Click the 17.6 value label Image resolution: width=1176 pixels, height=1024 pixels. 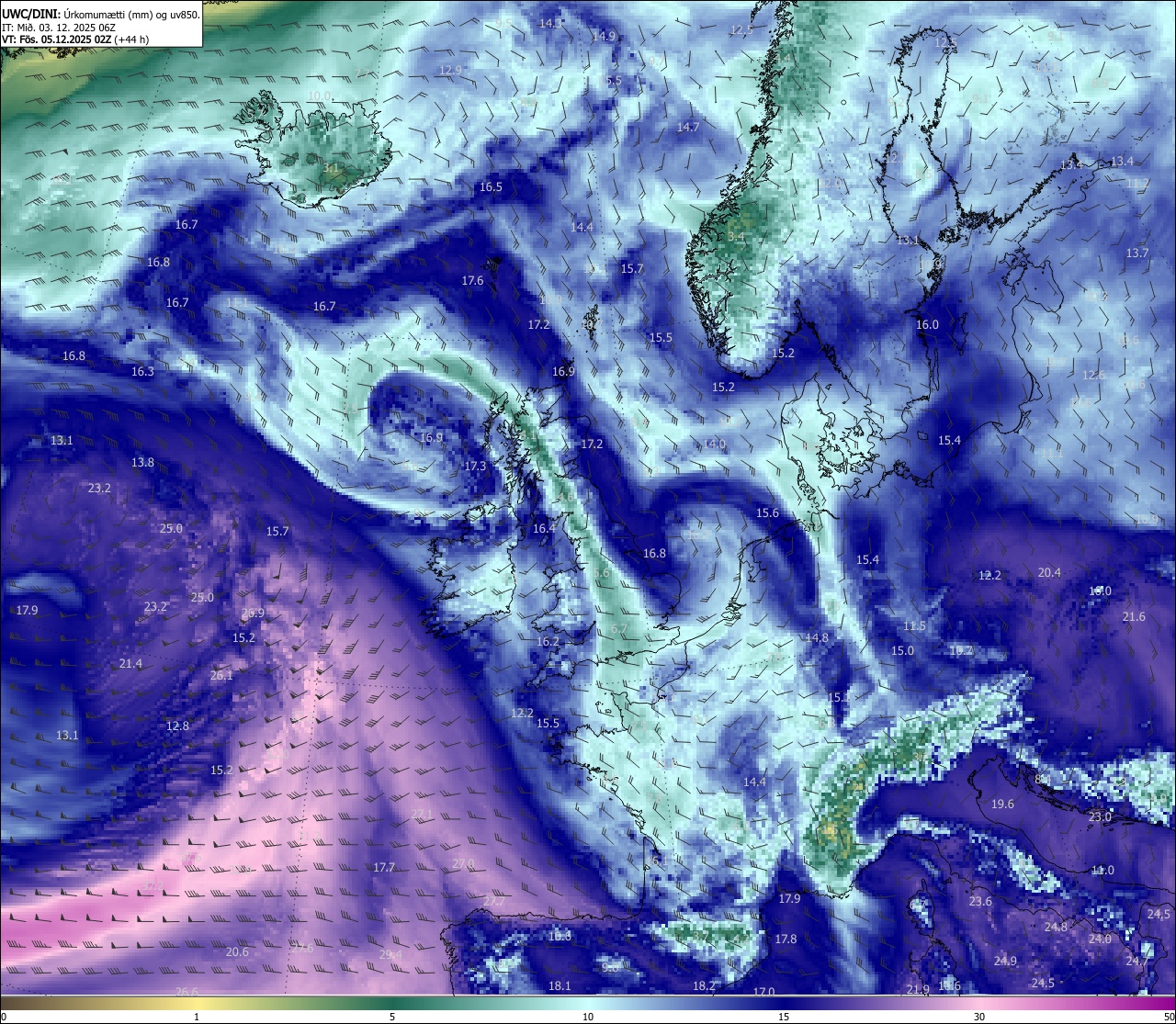472,280
